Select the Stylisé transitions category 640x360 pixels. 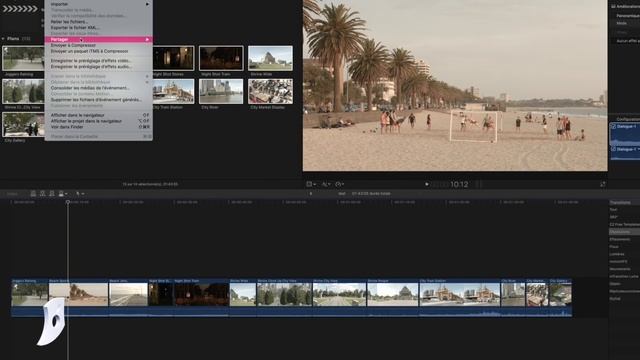tap(615, 298)
